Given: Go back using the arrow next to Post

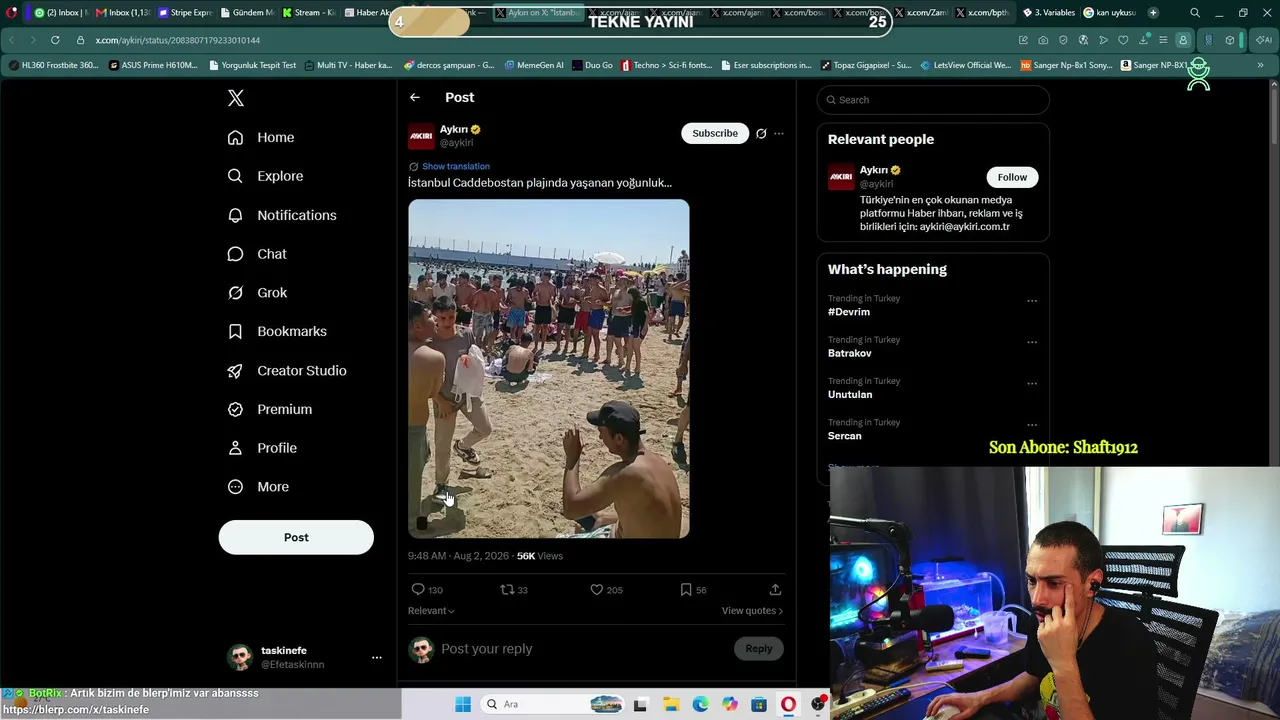Looking at the screenshot, I should (x=415, y=97).
